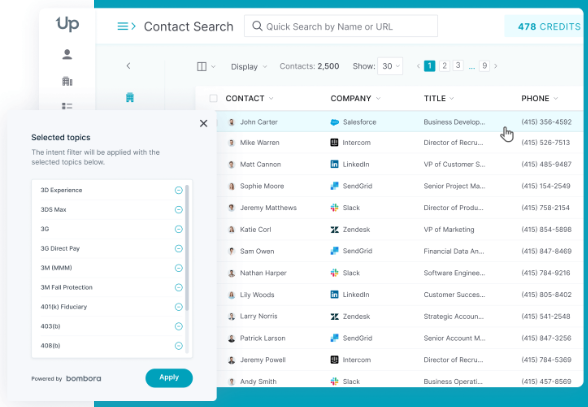This screenshot has width=588, height=407.
Task: Click the Up logo in sidebar
Action: [68, 24]
